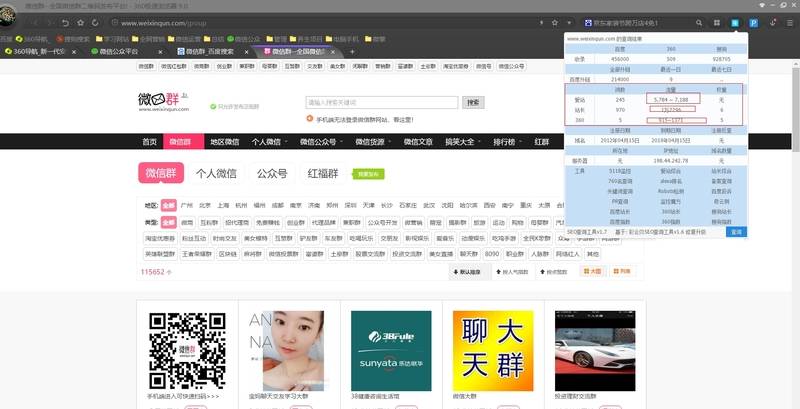Click the top-right browser search box
The height and width of the screenshot is (409, 800).
point(638,23)
